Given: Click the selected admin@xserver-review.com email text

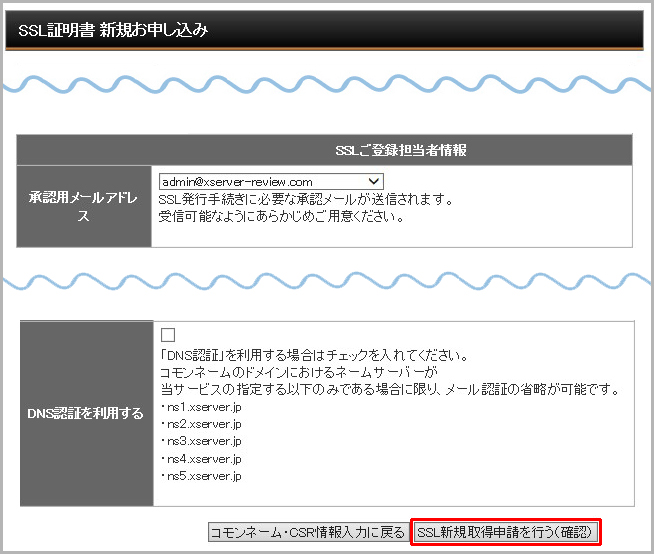Looking at the screenshot, I should [x=237, y=181].
